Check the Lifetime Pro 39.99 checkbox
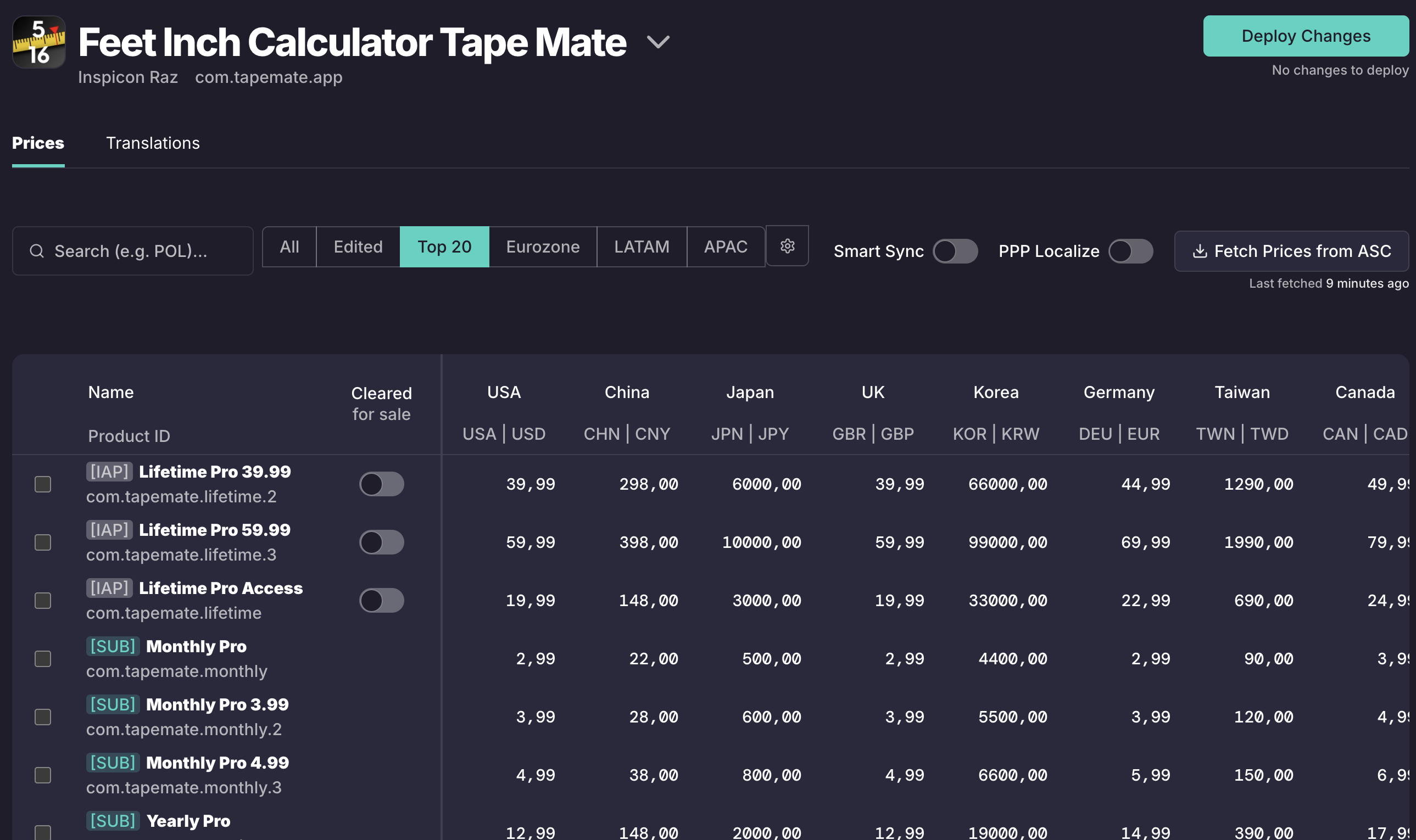 pos(43,484)
